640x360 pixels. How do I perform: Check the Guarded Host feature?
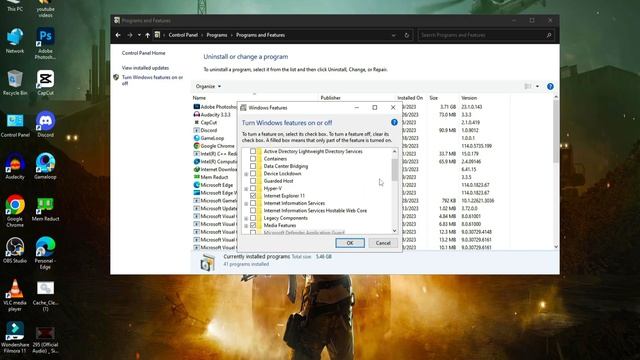(253, 181)
